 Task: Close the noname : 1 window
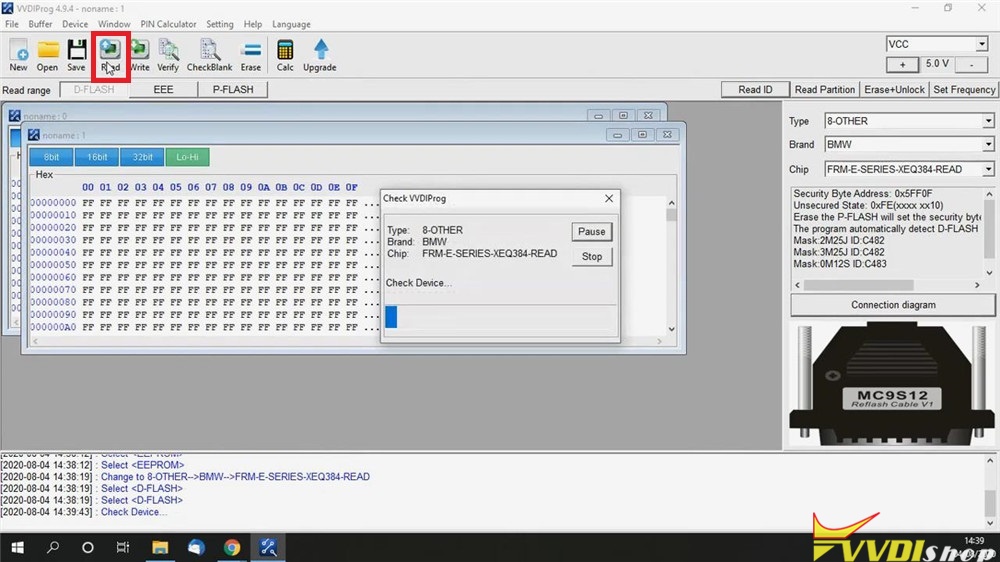(667, 135)
